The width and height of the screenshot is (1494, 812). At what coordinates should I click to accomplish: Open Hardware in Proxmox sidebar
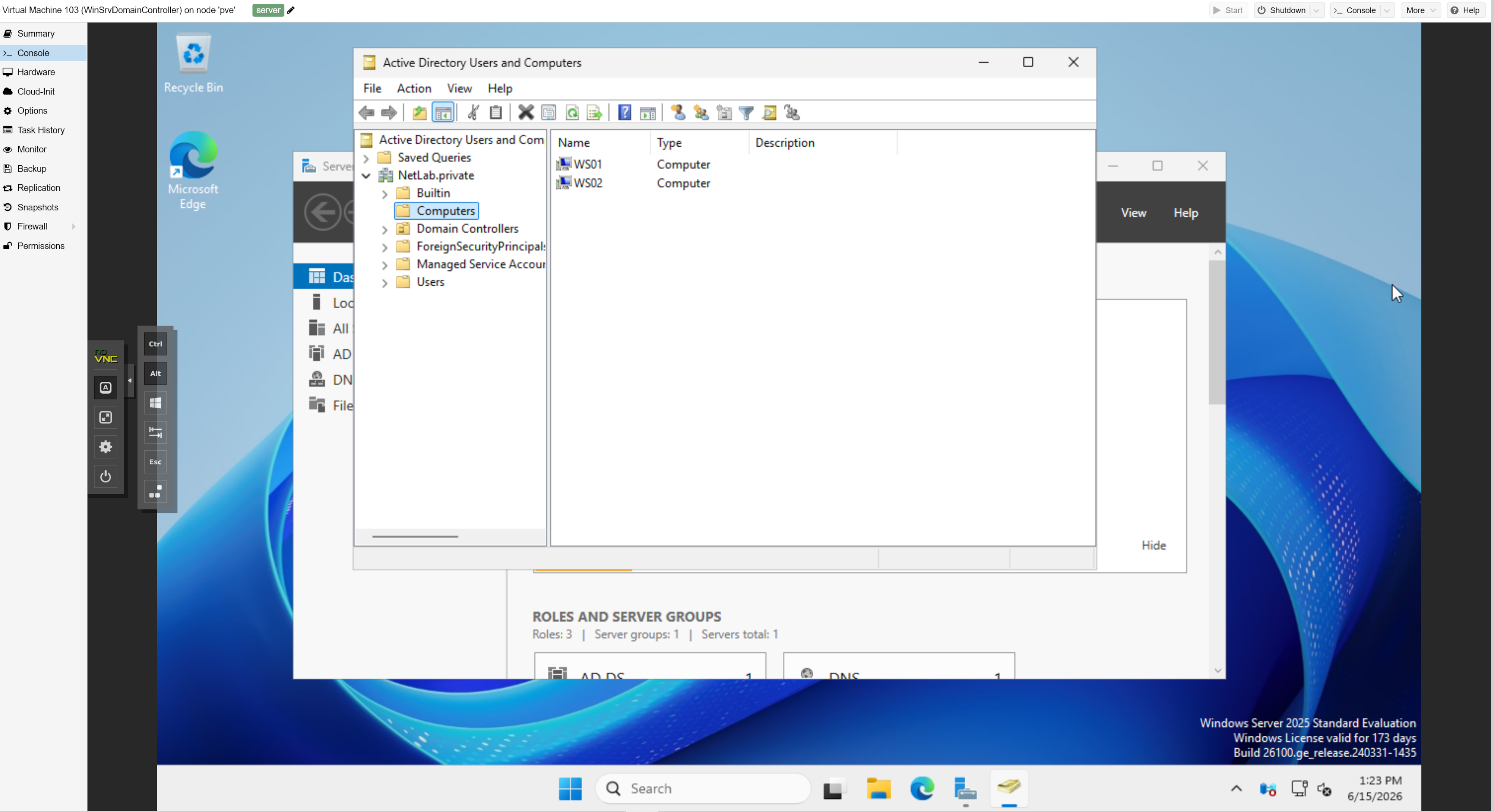click(36, 72)
